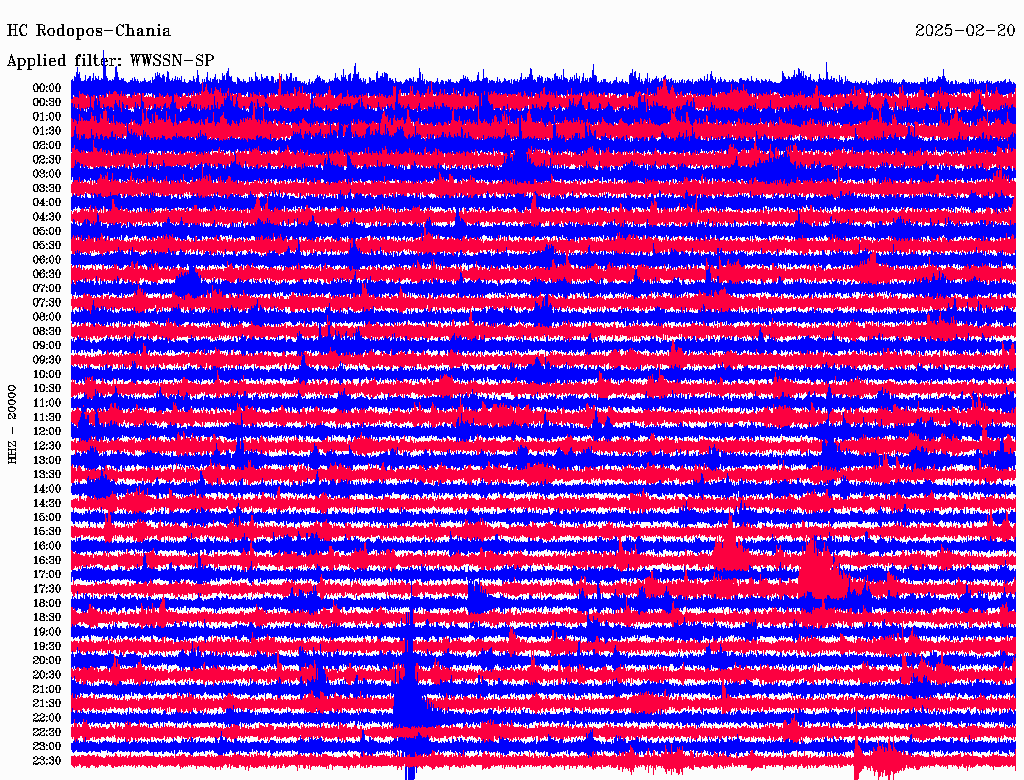Screen dimensions: 1024x780
Task: Select the 19:30 time row label
Action: point(47,647)
